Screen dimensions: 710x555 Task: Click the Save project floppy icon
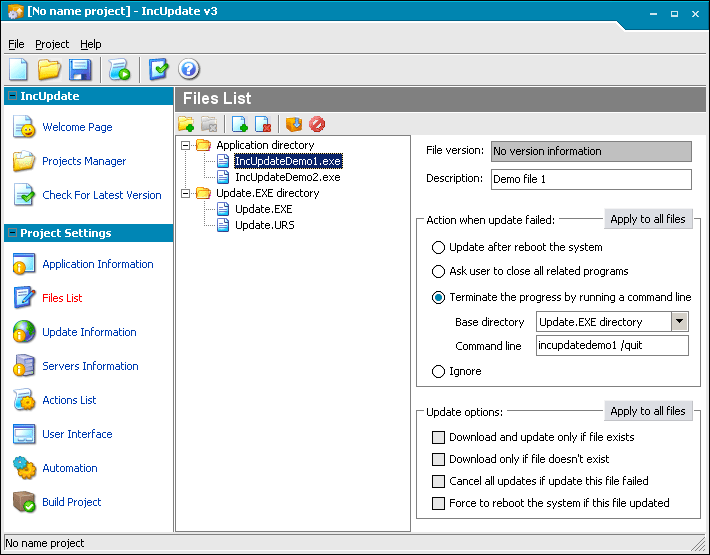(x=80, y=70)
